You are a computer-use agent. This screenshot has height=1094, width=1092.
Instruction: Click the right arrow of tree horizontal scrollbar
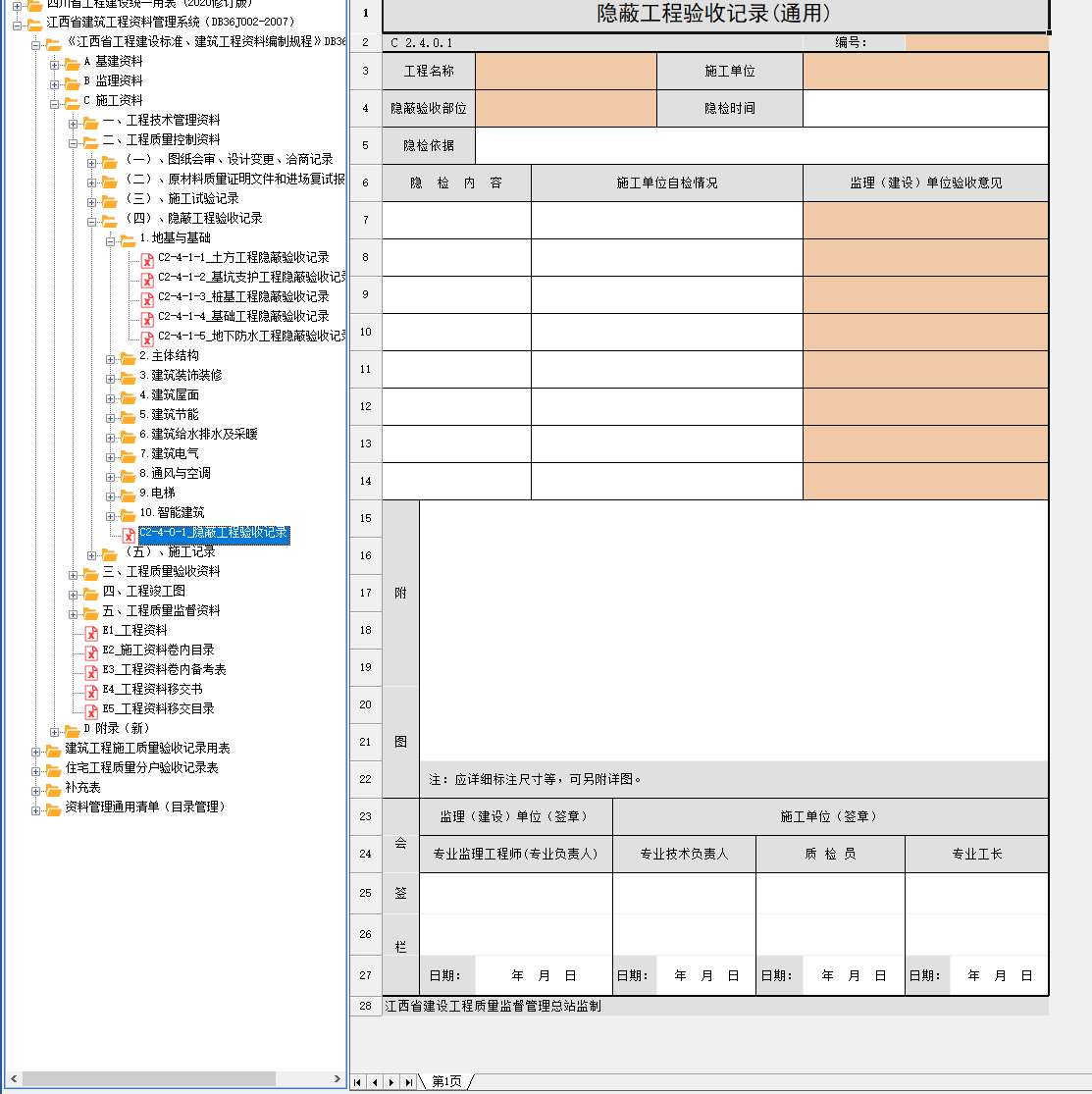point(338,1078)
